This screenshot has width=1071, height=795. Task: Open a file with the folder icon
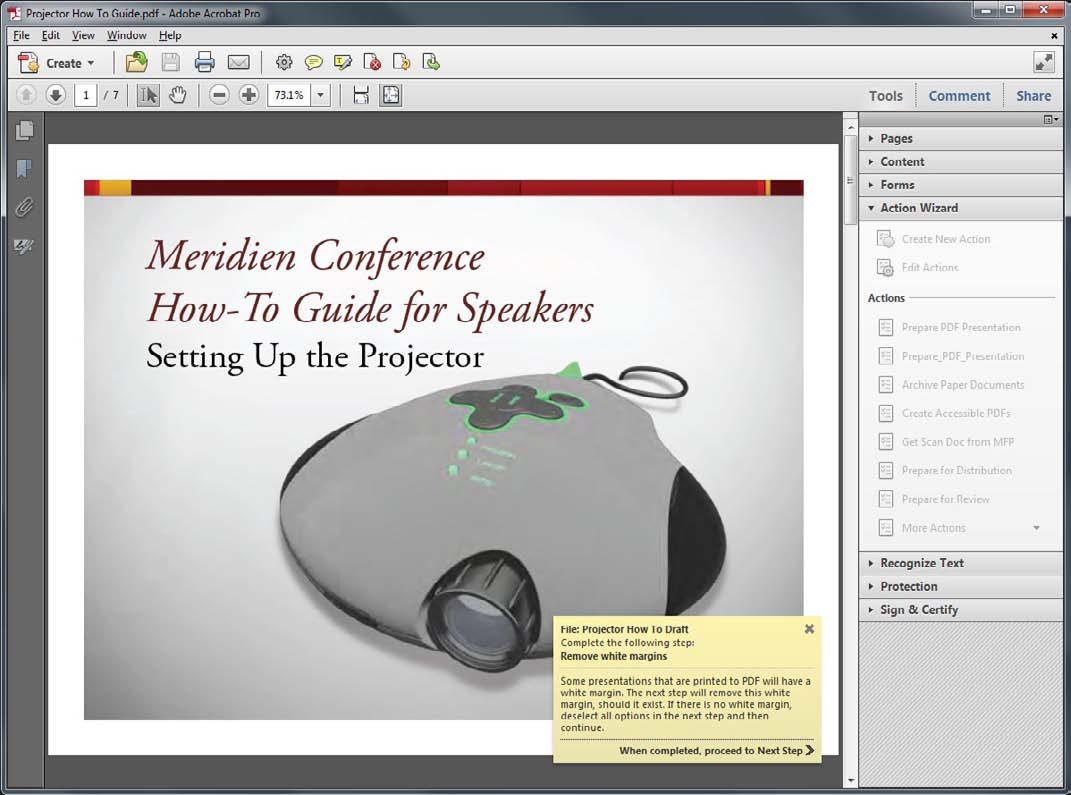[137, 62]
